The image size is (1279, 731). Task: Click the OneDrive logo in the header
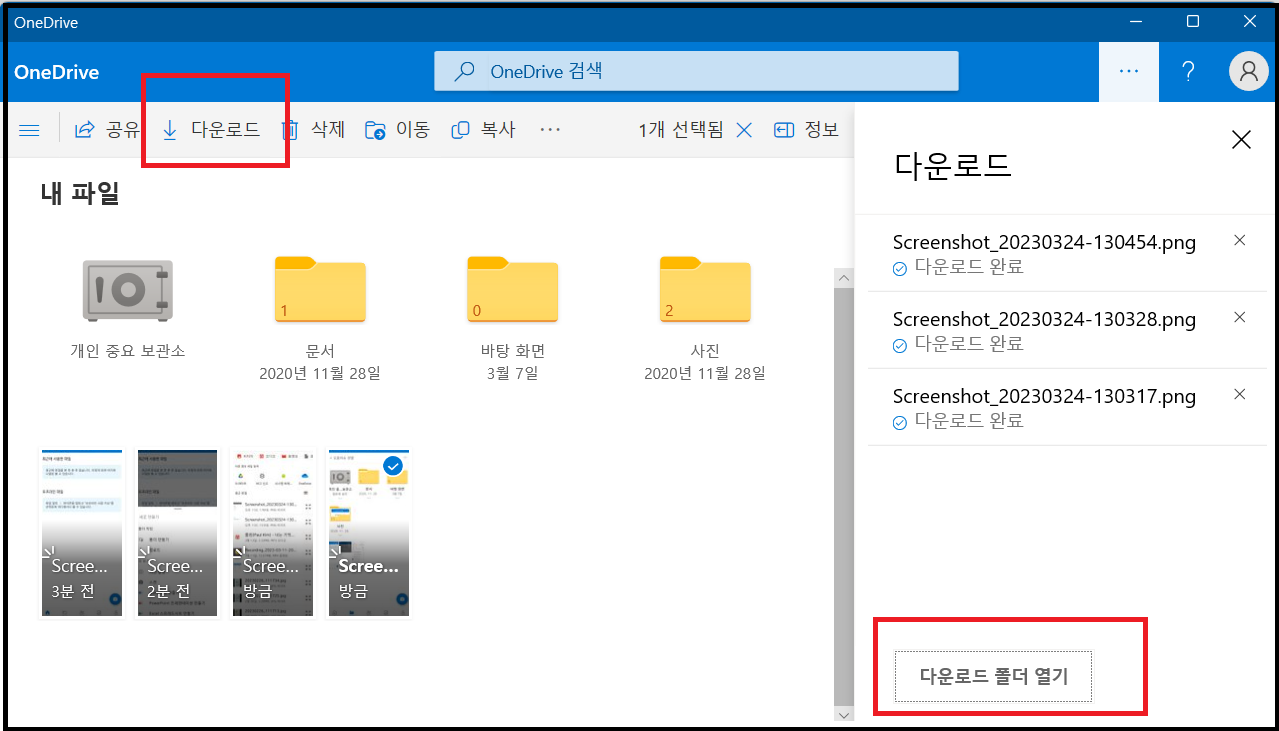[x=56, y=72]
